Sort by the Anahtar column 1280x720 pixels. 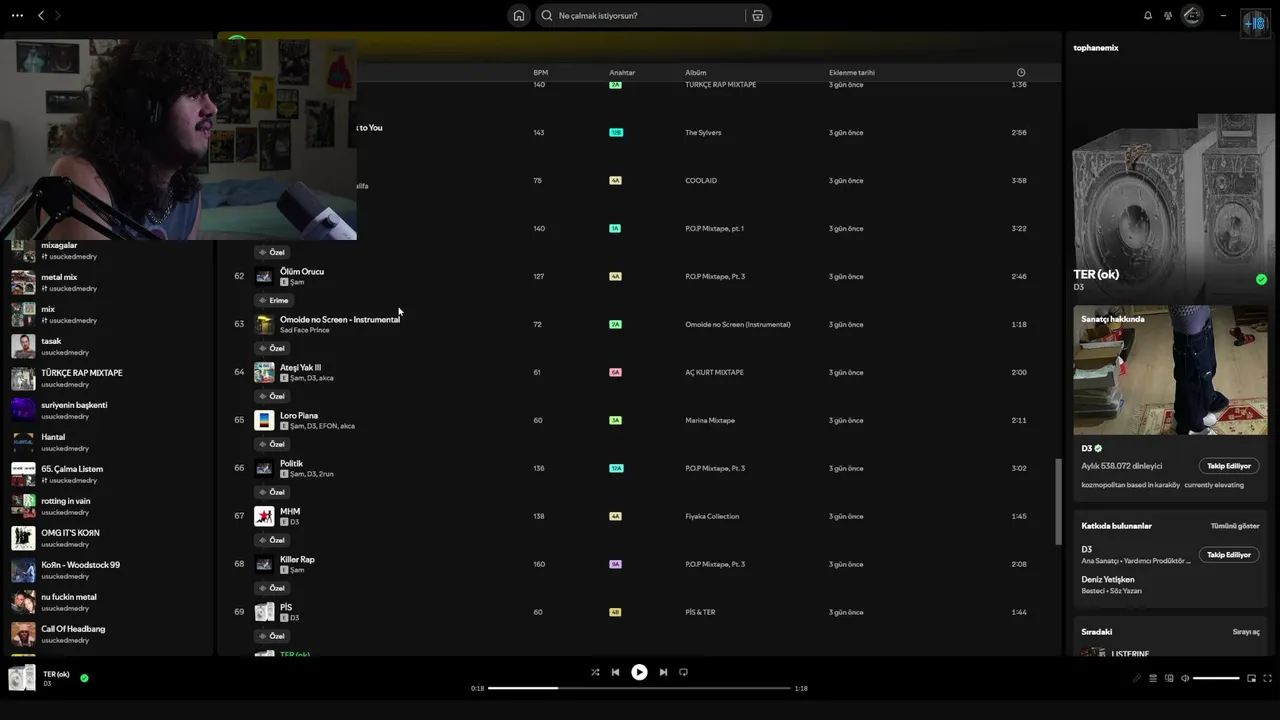(622, 73)
